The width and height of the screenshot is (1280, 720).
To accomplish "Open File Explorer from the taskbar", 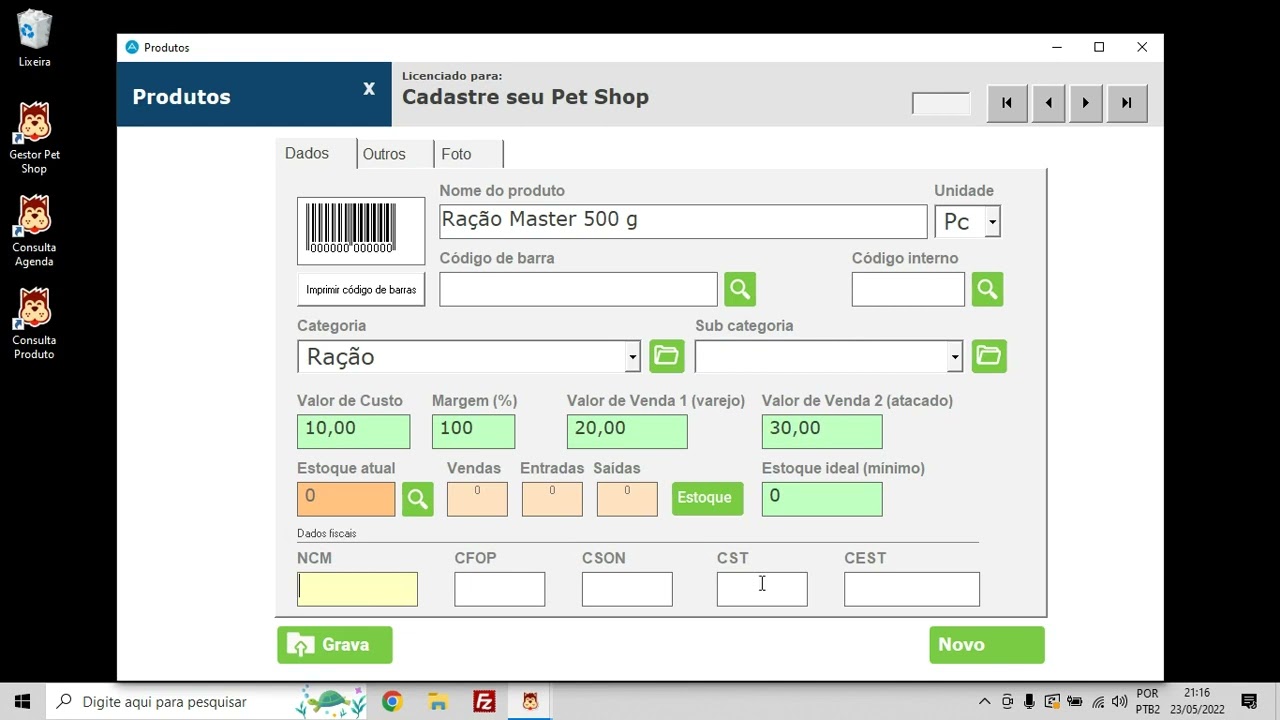I will (x=438, y=702).
